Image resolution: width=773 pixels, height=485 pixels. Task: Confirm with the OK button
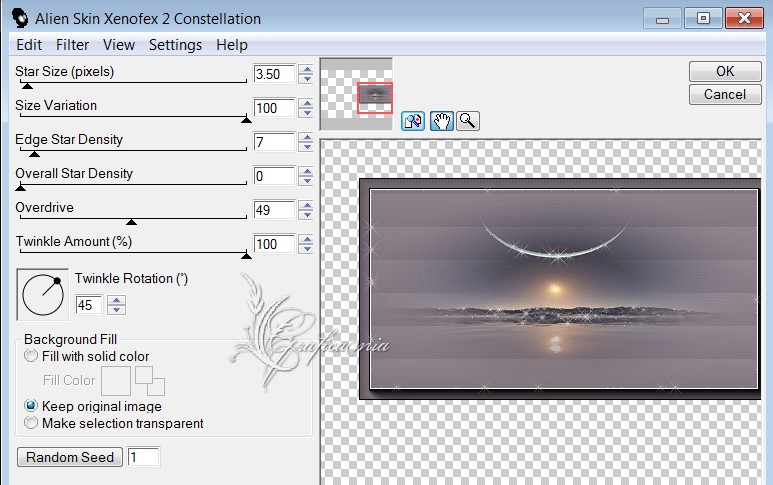click(x=725, y=71)
